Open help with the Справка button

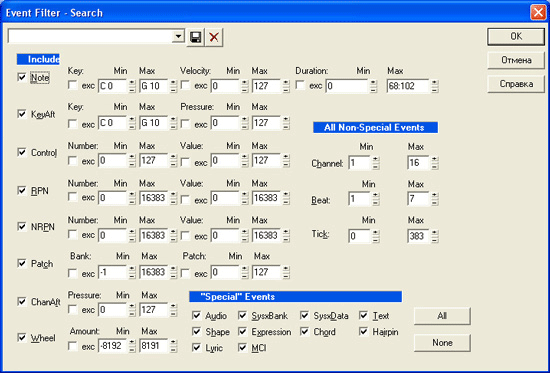coord(516,84)
